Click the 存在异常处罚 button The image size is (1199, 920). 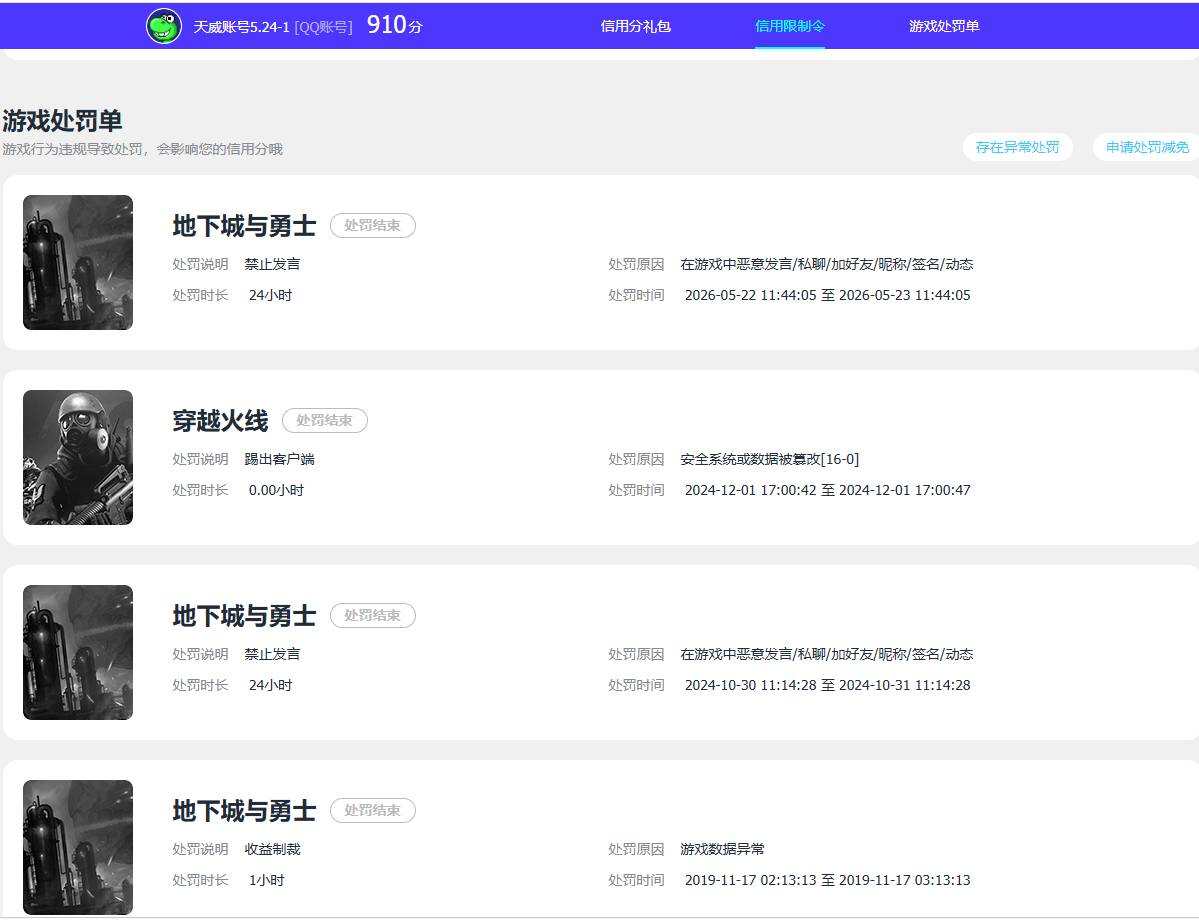coord(1018,147)
